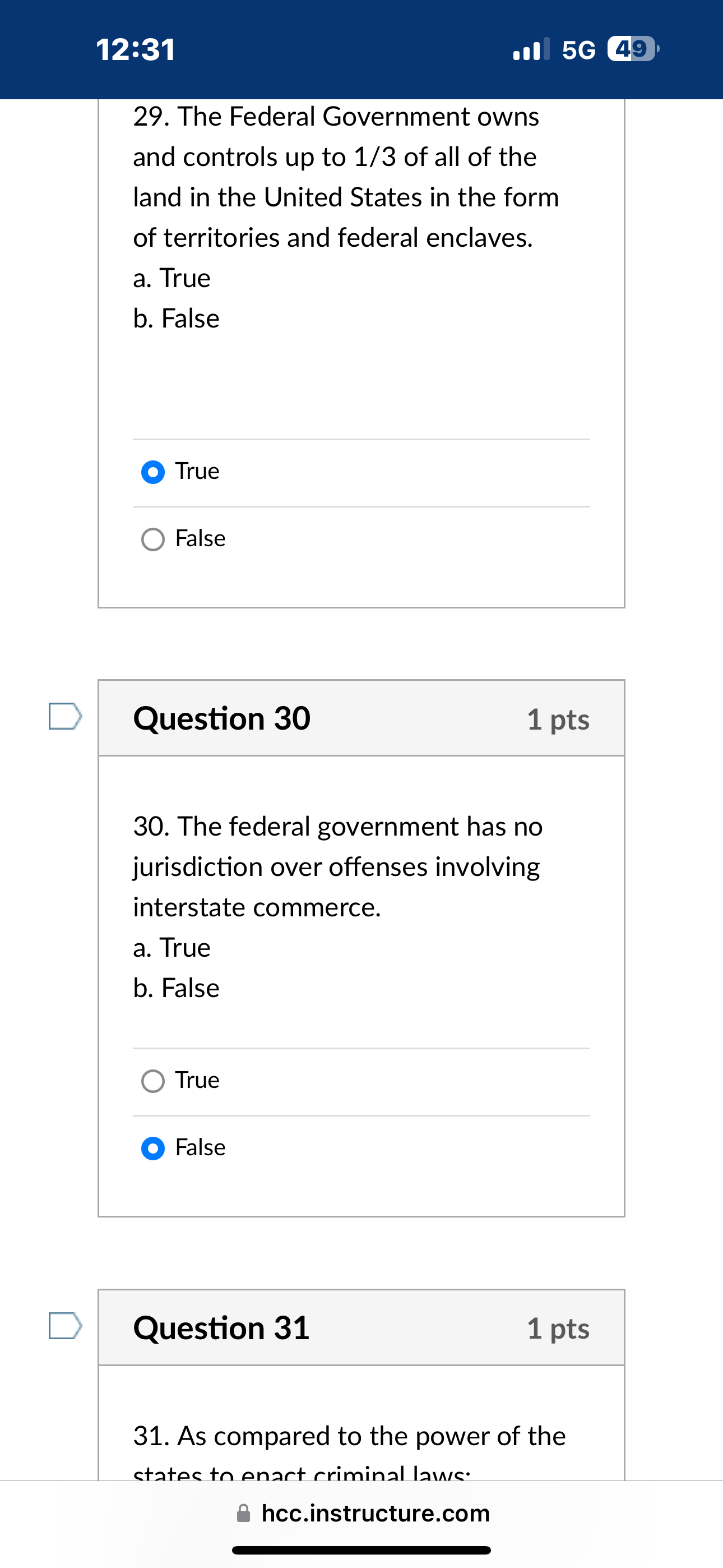Screen dimensions: 723x1568
Task: Tap the 5G network indicator icon
Action: 578,50
